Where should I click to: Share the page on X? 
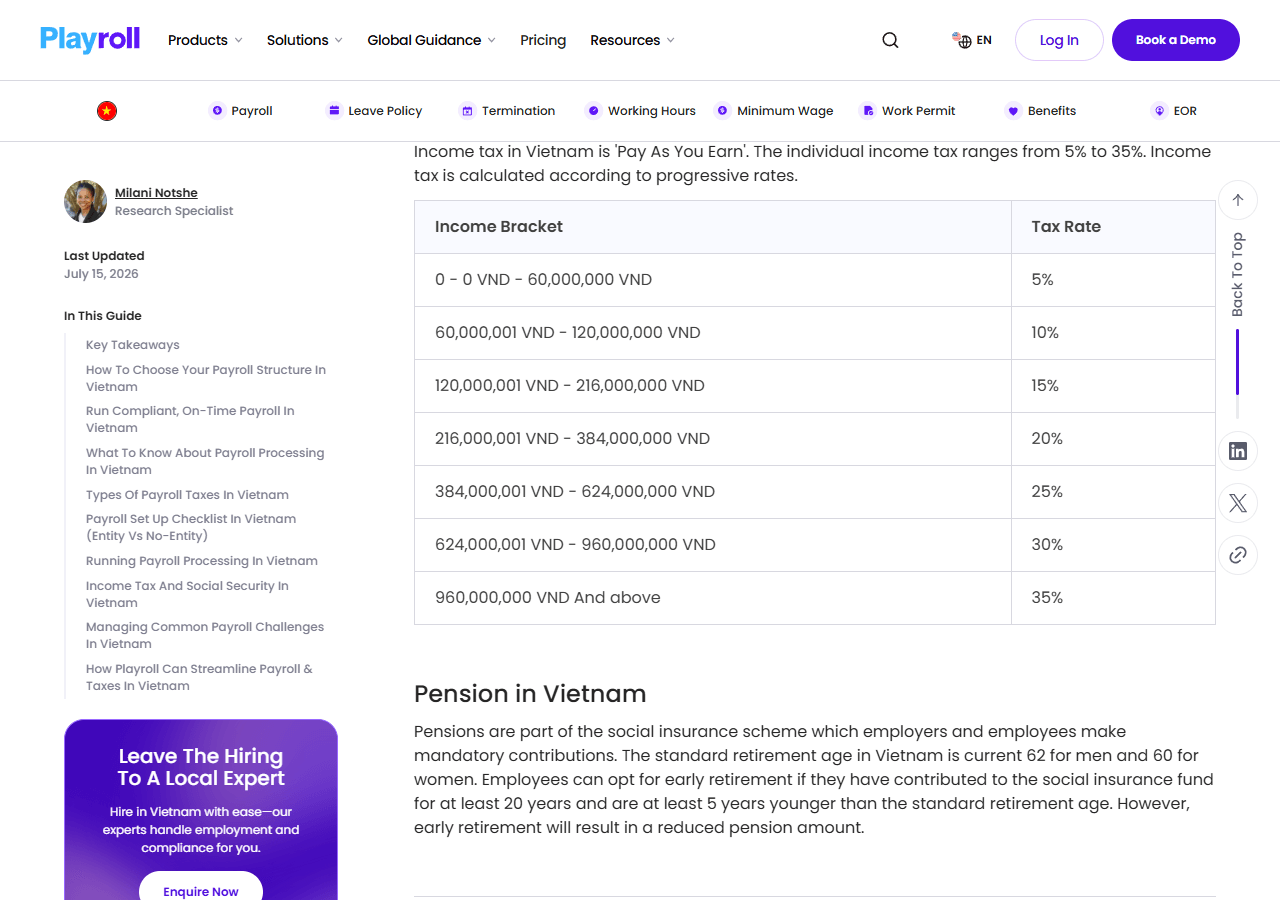pos(1238,503)
